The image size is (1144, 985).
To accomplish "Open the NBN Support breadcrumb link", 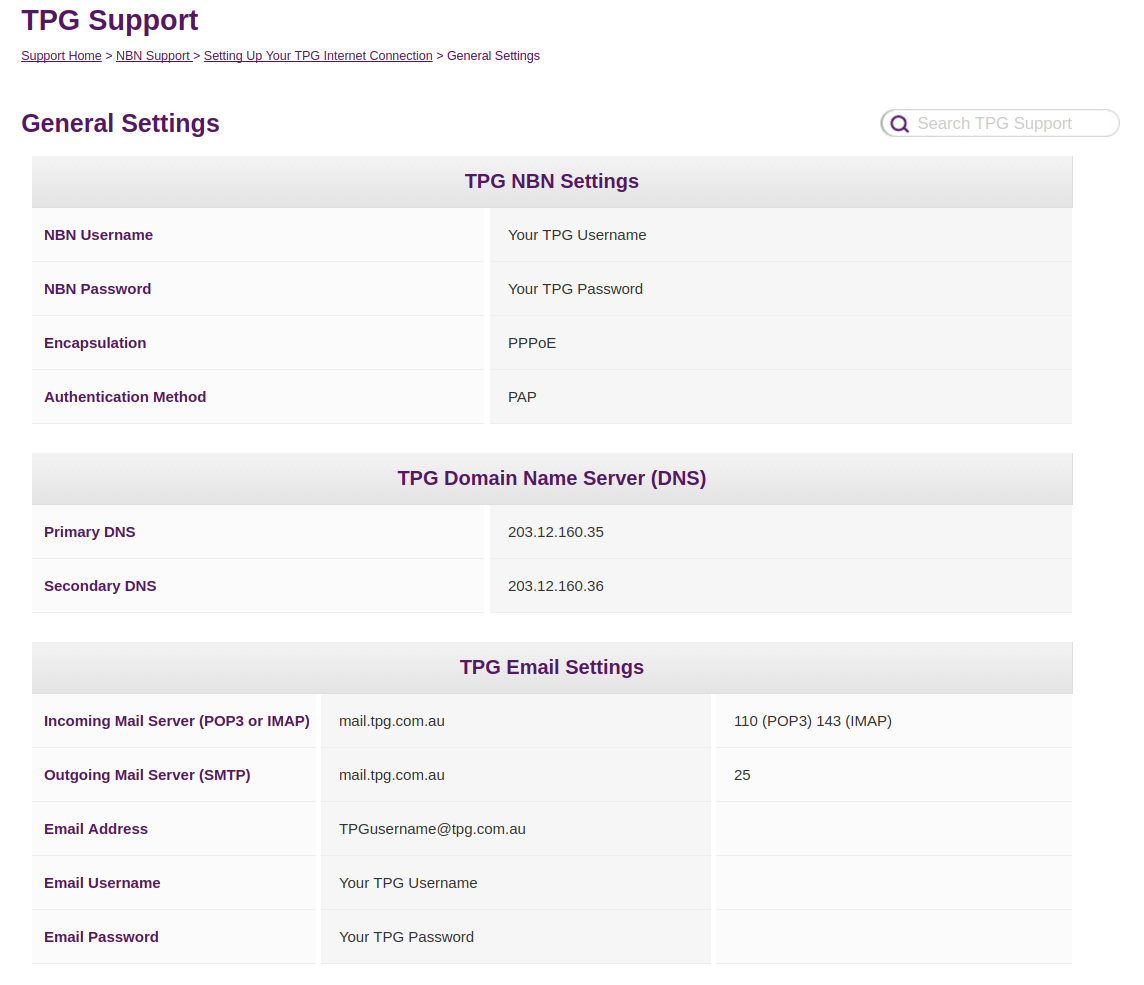I will point(153,56).
